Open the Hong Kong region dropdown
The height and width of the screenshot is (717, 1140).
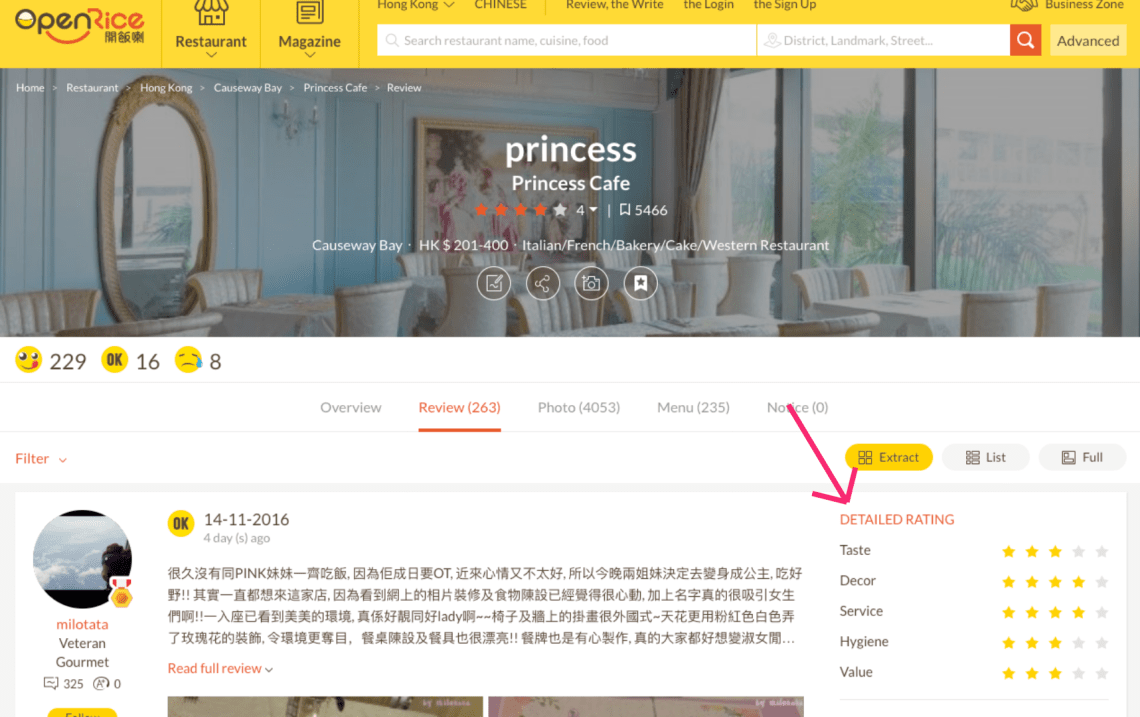415,5
